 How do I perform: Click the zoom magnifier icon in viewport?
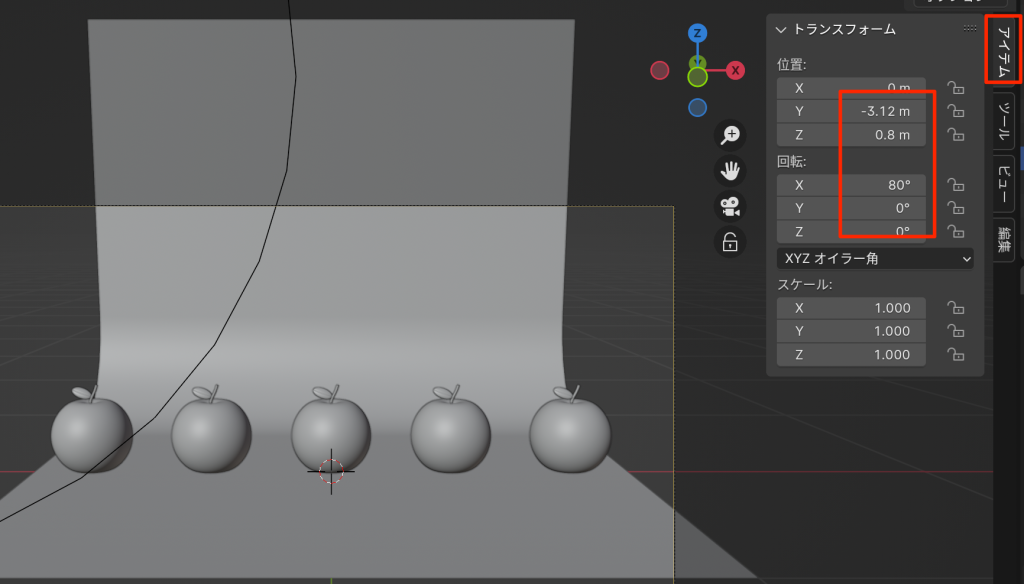[731, 135]
